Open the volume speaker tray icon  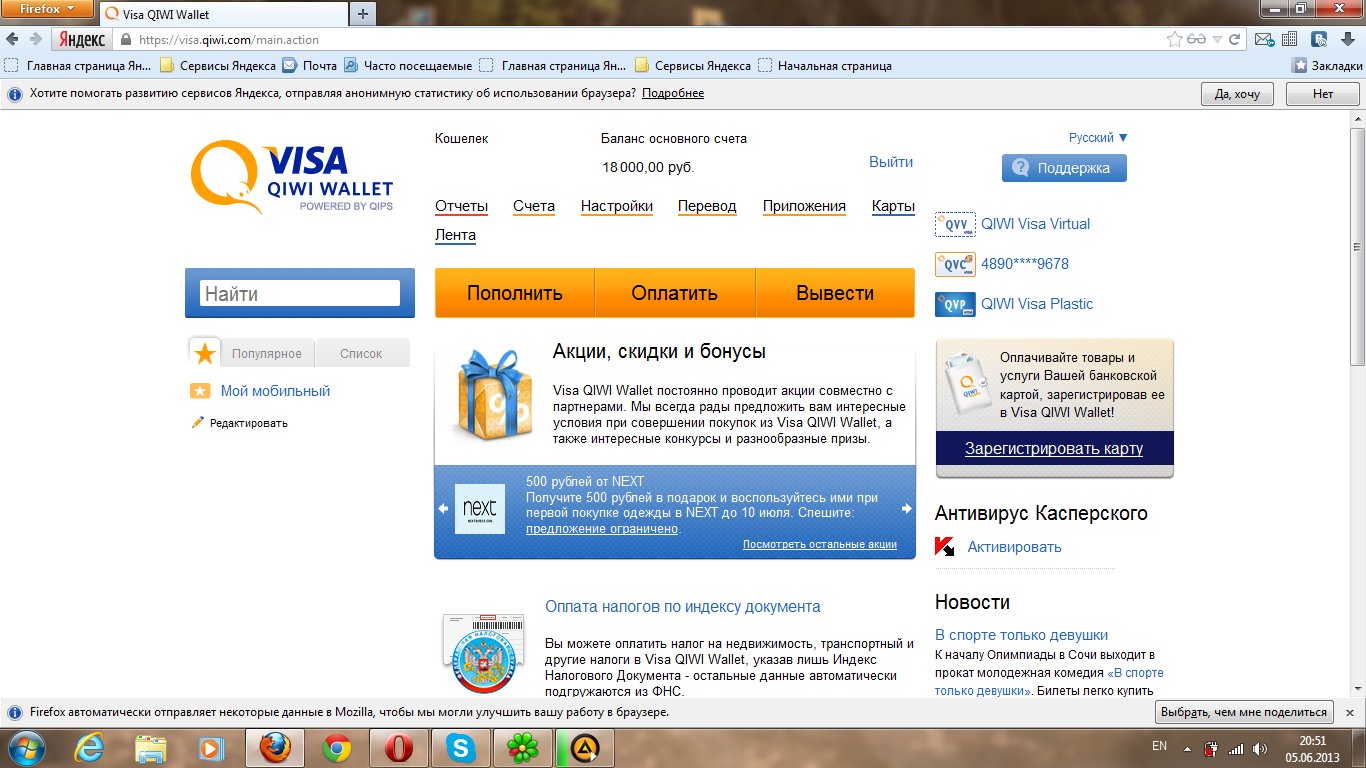pos(1259,748)
